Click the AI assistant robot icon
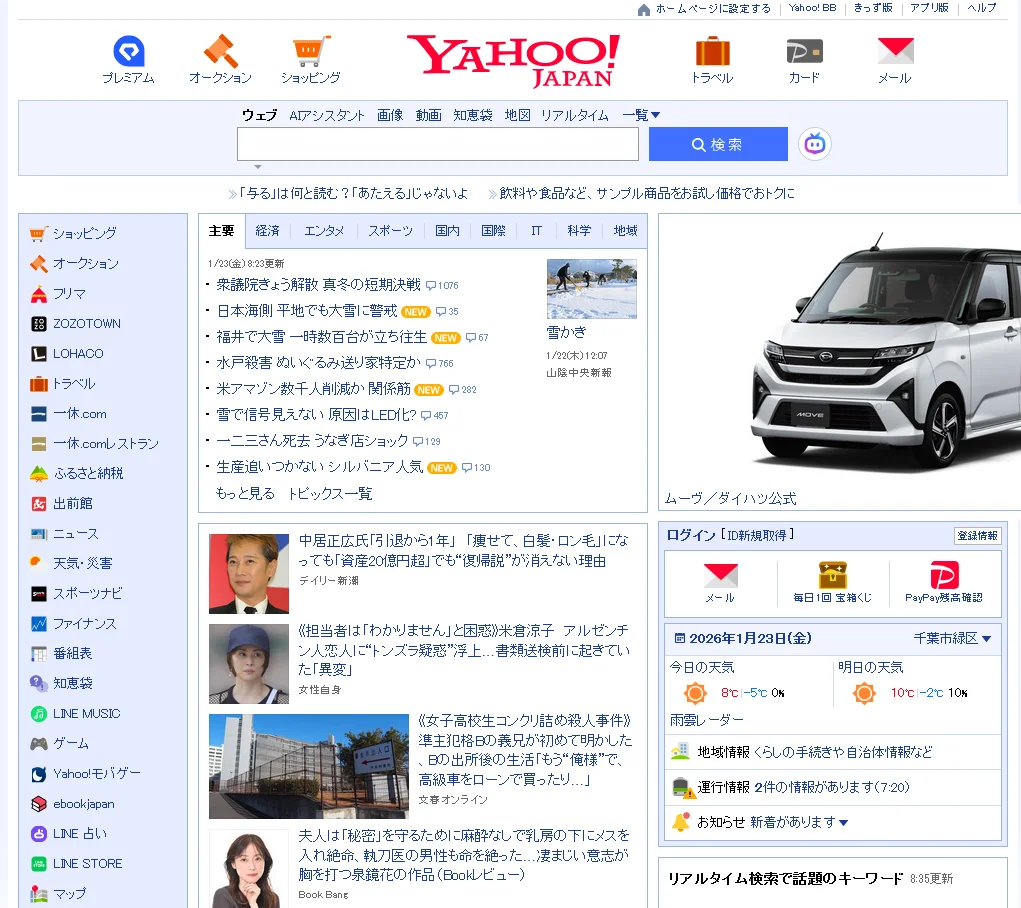This screenshot has height=908, width=1021. 815,144
